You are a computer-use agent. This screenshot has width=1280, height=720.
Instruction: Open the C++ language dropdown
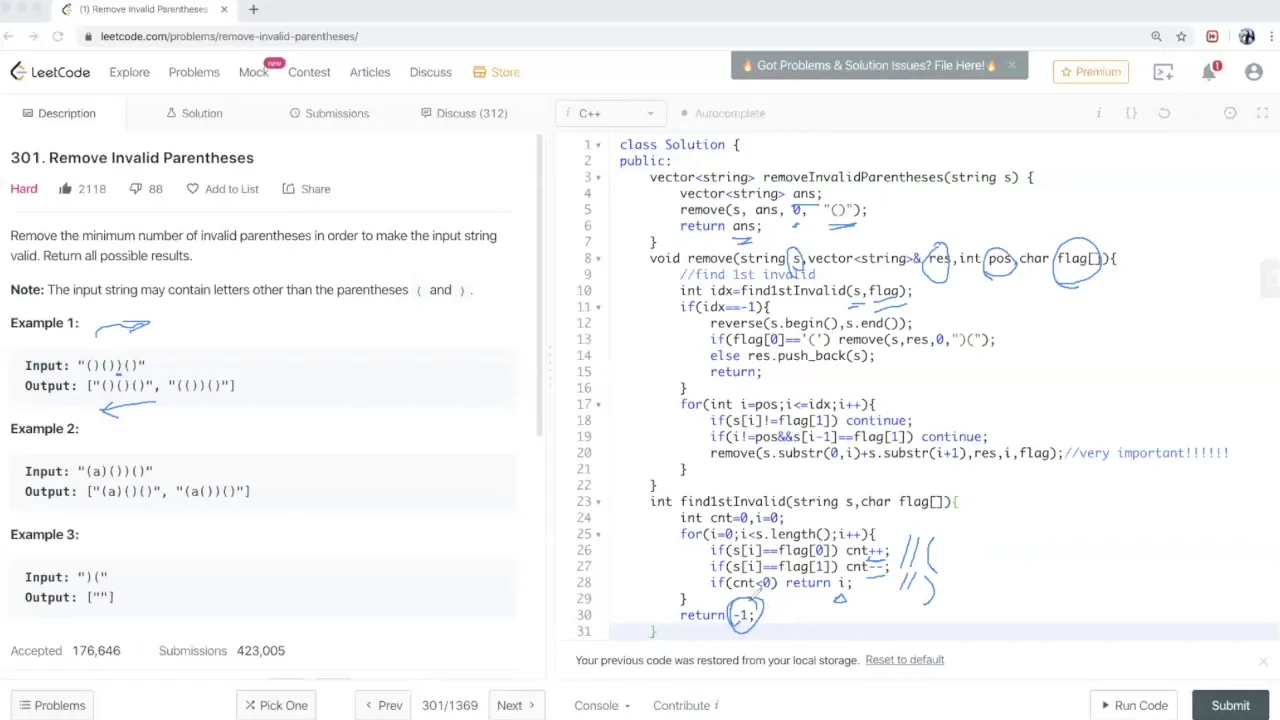610,113
